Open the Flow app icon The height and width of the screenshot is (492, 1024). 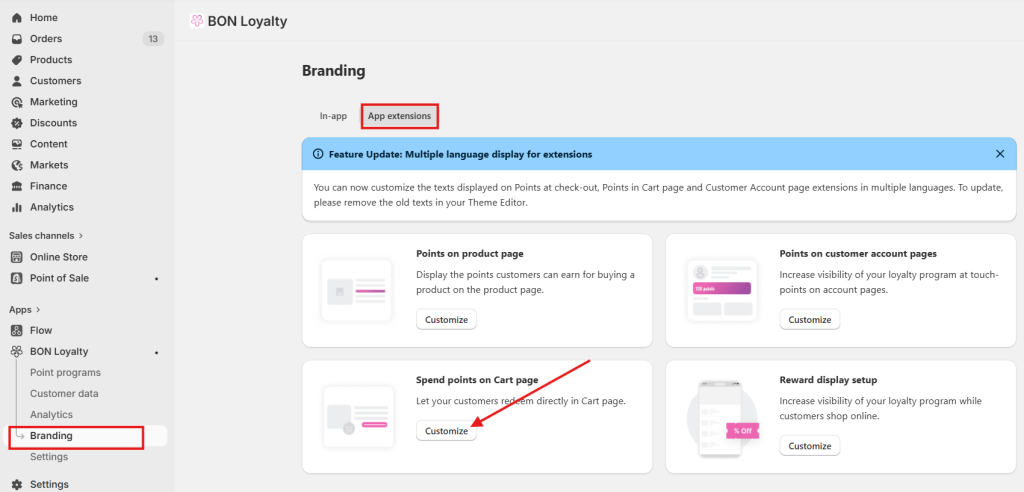tap(17, 330)
